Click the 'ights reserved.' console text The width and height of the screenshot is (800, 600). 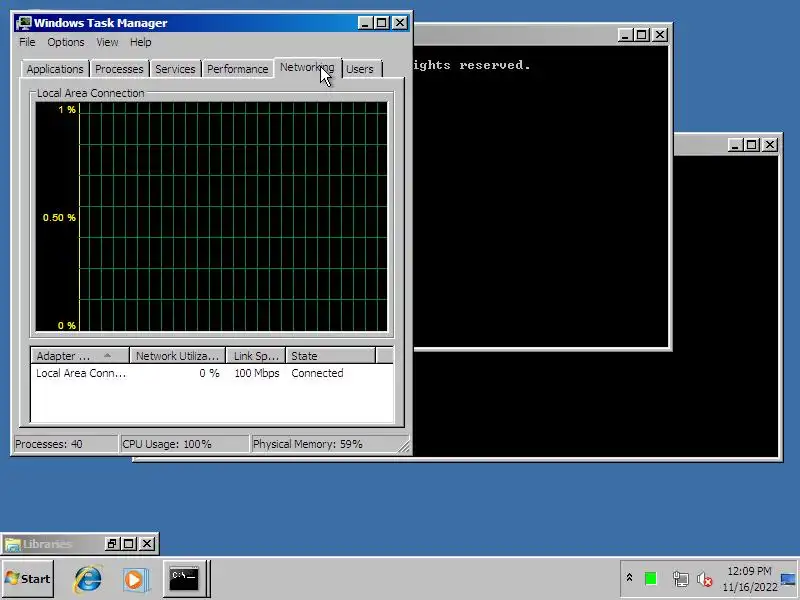(472, 65)
